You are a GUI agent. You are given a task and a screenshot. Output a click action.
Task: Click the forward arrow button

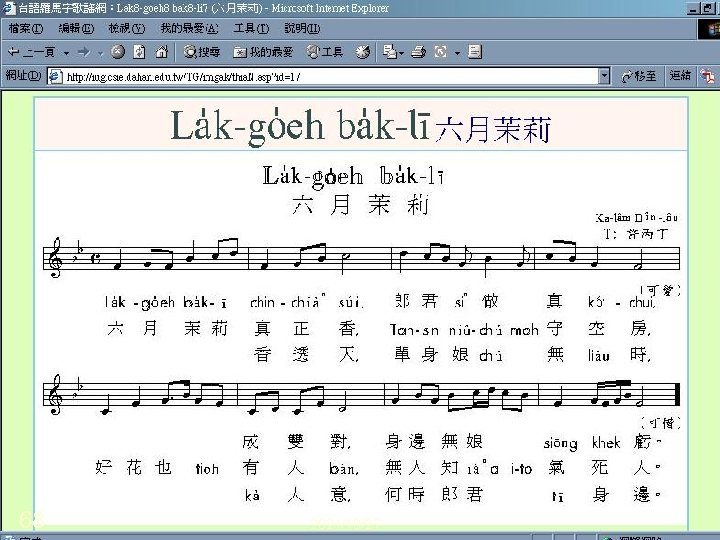point(84,52)
